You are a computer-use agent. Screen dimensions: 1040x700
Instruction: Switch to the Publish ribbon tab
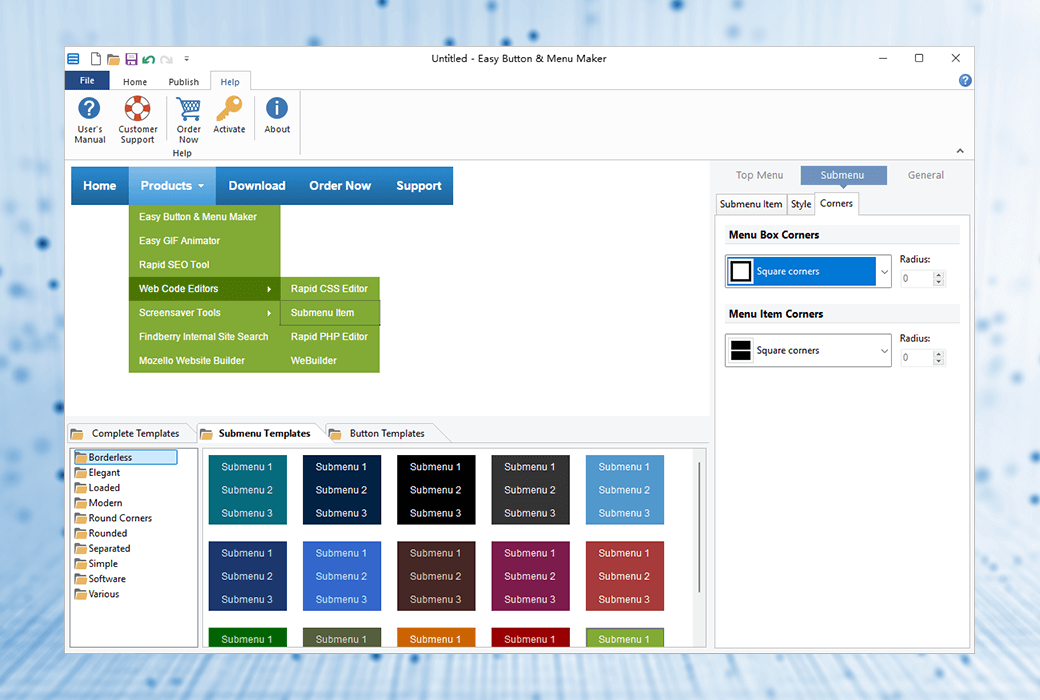184,82
